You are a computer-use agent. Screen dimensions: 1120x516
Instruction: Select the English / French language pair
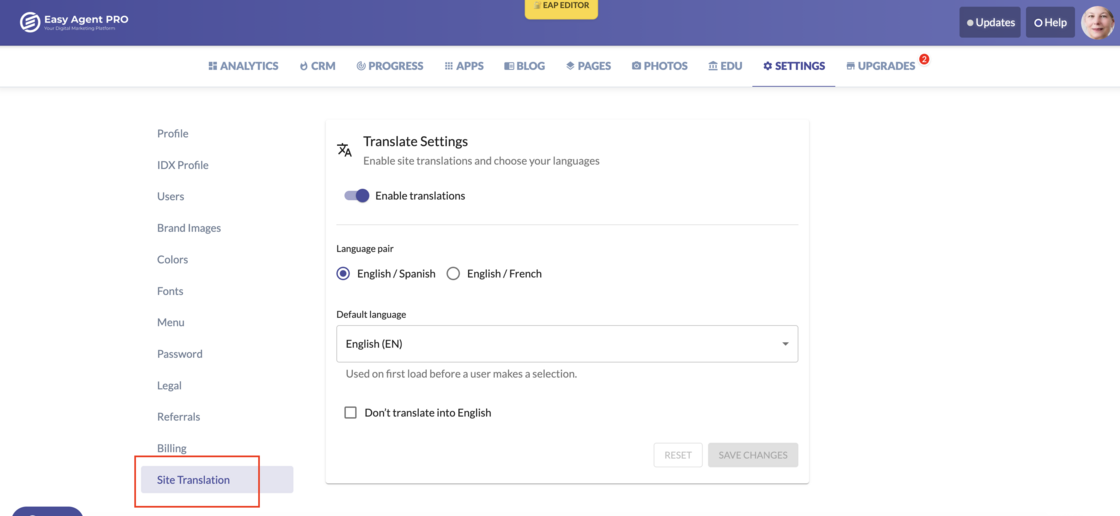pos(453,274)
